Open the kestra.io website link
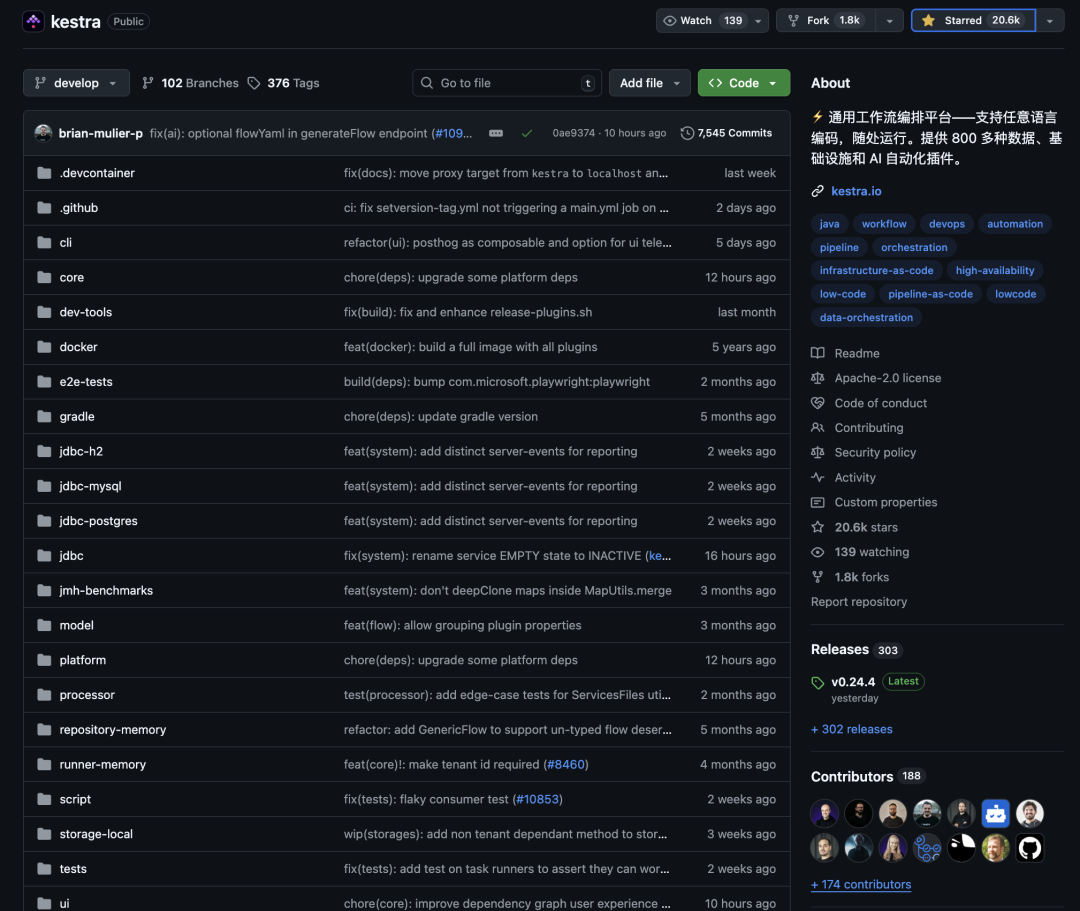The height and width of the screenshot is (911, 1080). point(856,191)
